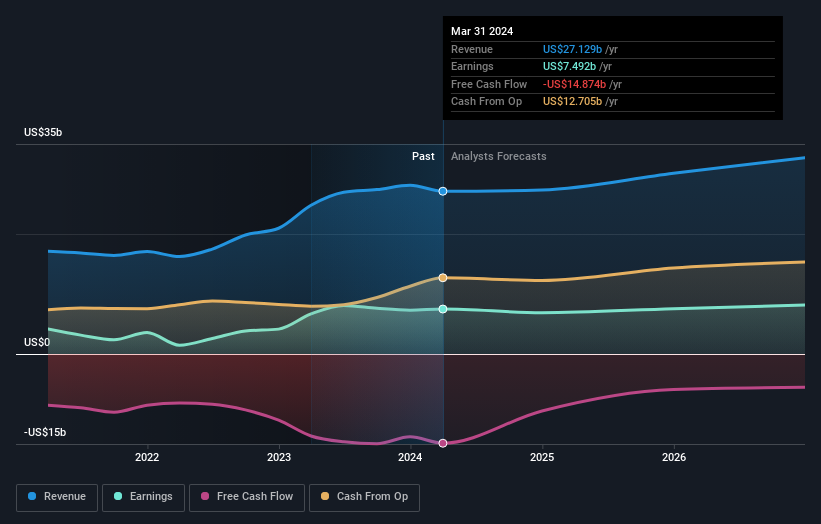Image resolution: width=821 pixels, height=524 pixels.
Task: Click the Mar 31 2024 tooltip date
Action: [482, 31]
